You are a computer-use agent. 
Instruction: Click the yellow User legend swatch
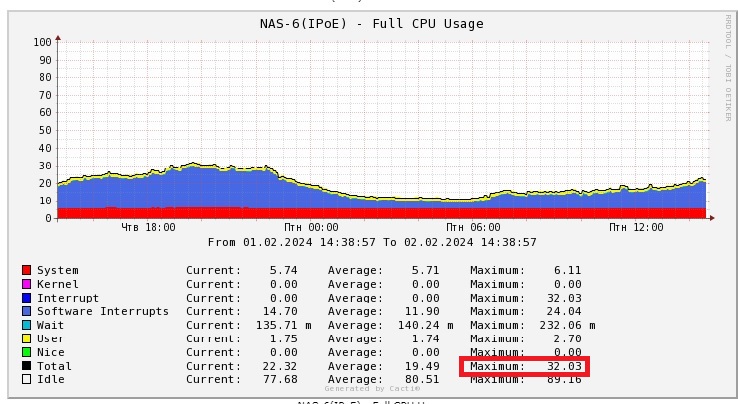pos(27,338)
